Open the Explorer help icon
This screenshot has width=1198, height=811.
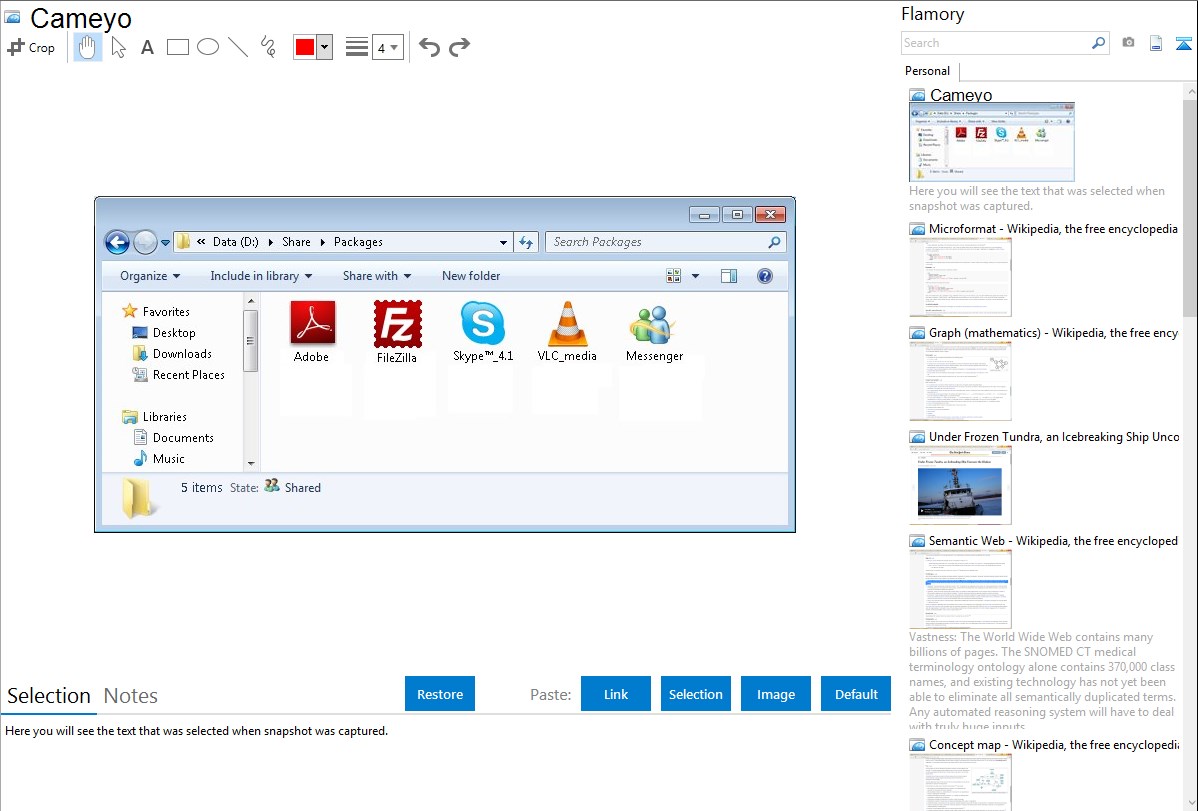coord(765,276)
